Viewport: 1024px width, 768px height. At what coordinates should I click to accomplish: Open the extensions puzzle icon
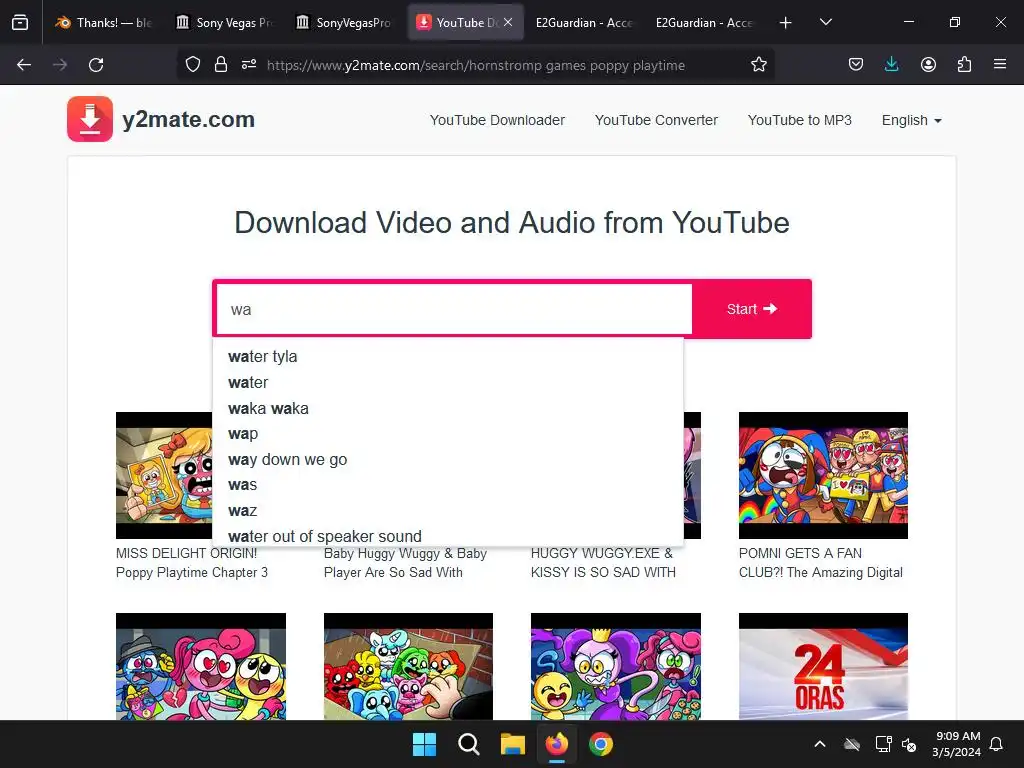[x=964, y=65]
